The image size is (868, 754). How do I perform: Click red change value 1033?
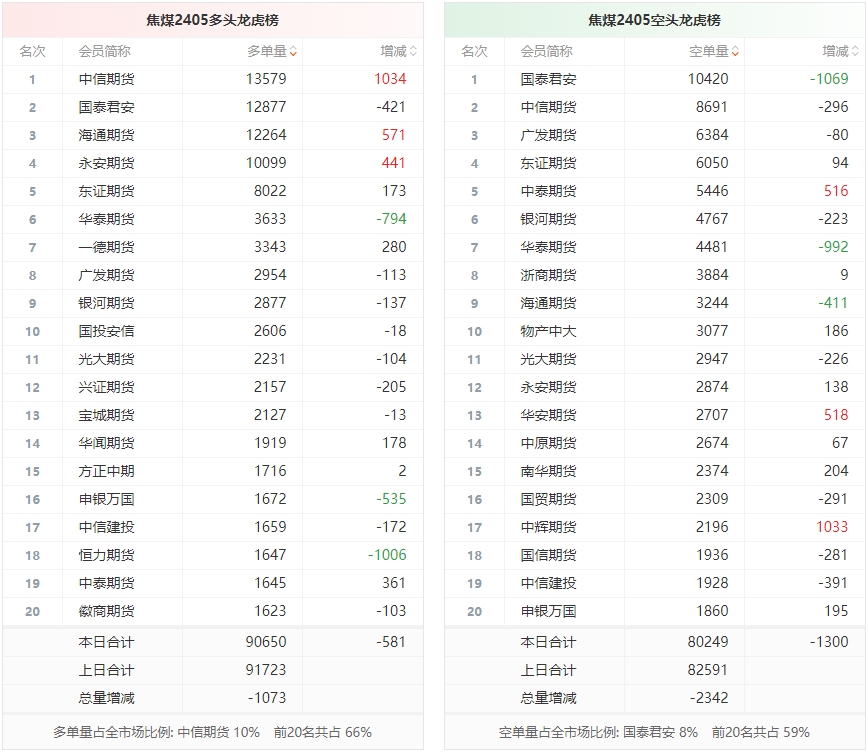pyautogui.click(x=832, y=526)
